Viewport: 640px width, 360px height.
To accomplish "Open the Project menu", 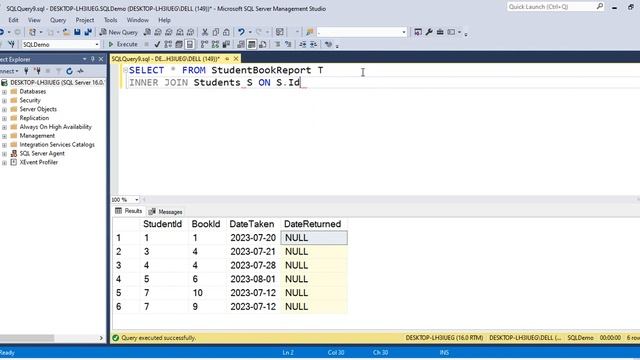I will [x=84, y=20].
